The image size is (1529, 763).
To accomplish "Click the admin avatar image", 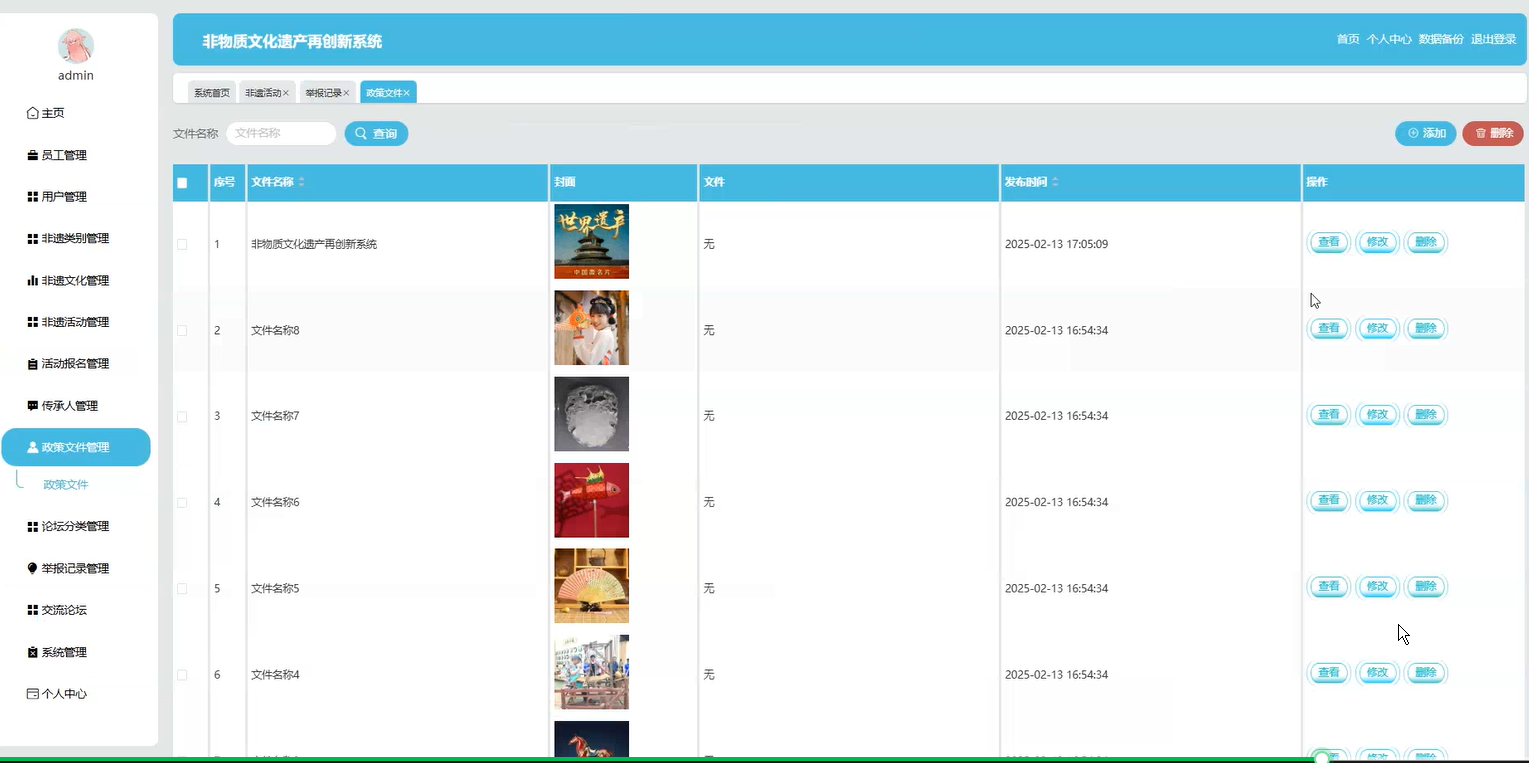I will coord(76,46).
